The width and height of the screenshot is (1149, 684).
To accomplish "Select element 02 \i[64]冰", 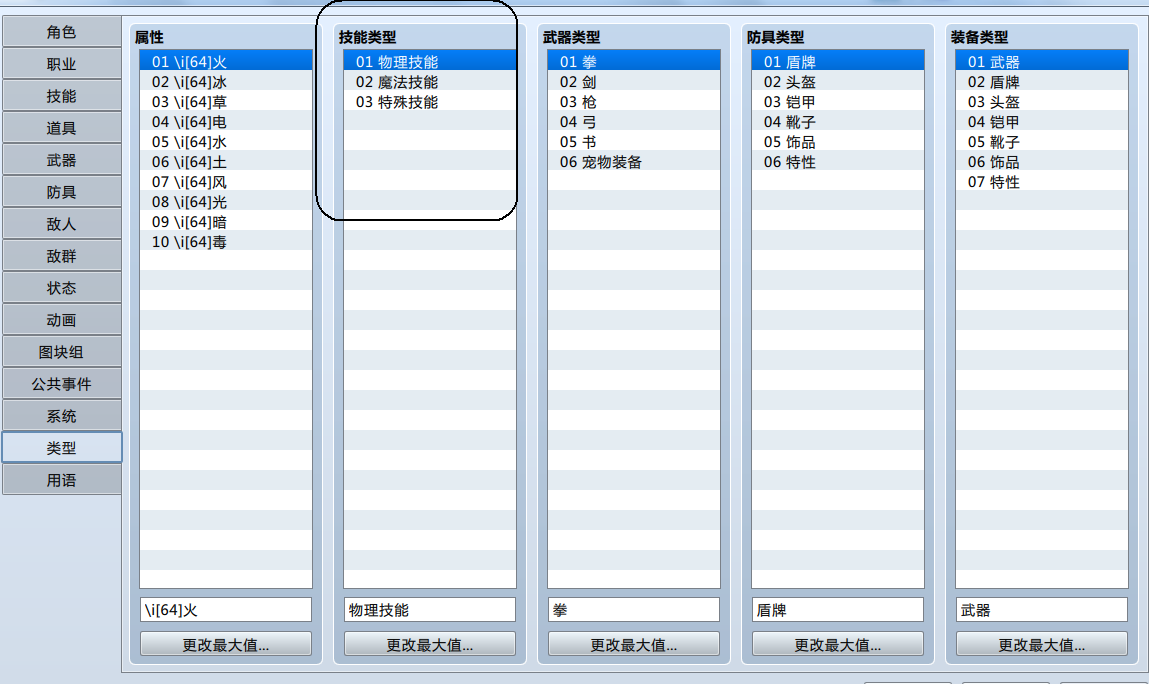I will pyautogui.click(x=226, y=81).
